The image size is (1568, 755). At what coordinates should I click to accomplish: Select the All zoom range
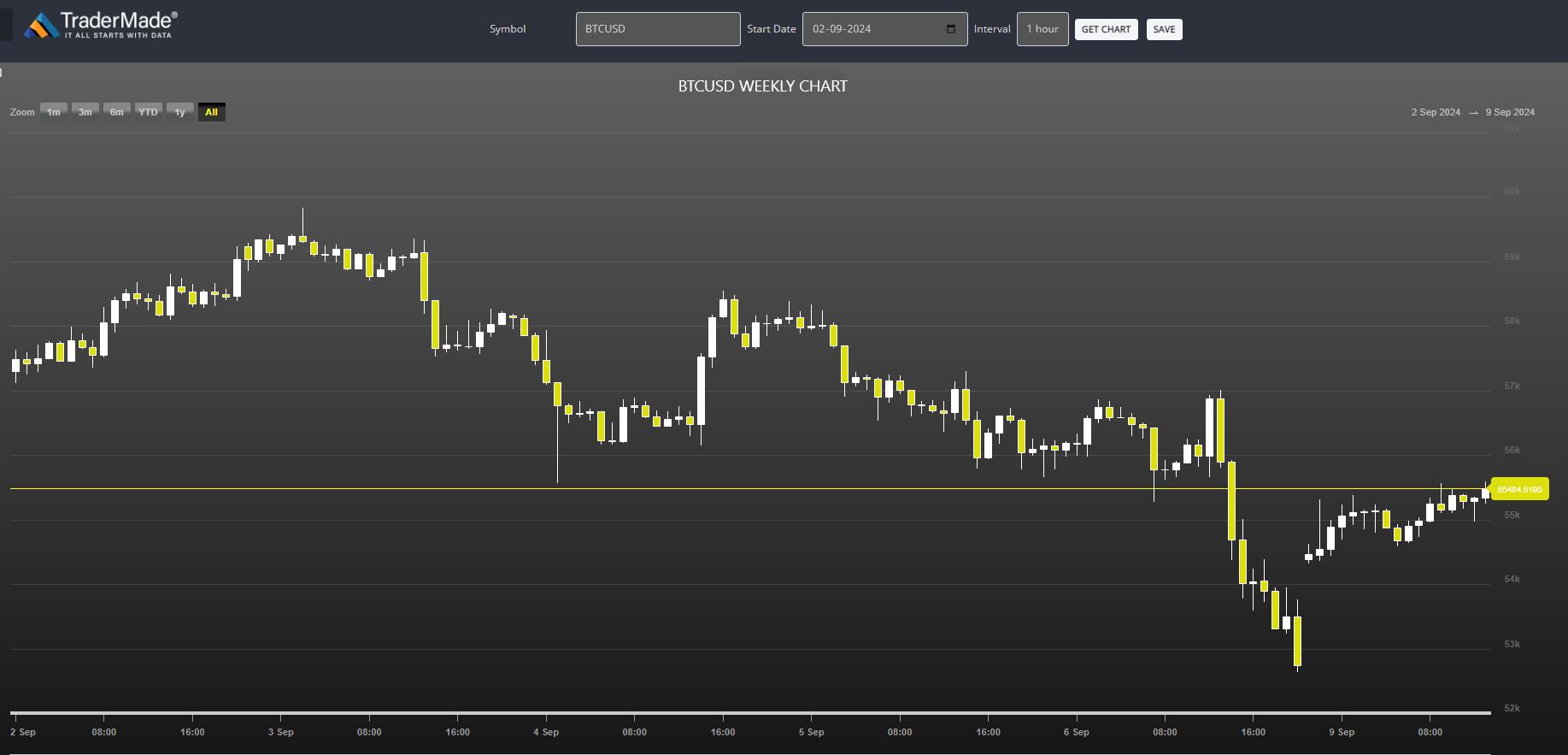tap(212, 112)
